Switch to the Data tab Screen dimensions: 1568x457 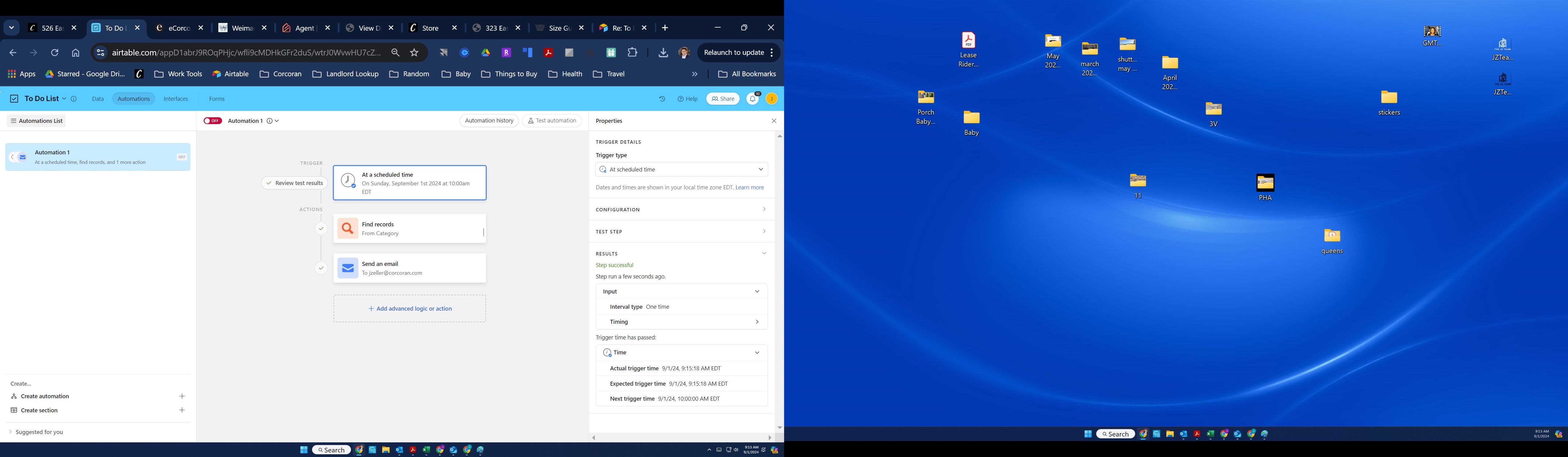[97, 99]
